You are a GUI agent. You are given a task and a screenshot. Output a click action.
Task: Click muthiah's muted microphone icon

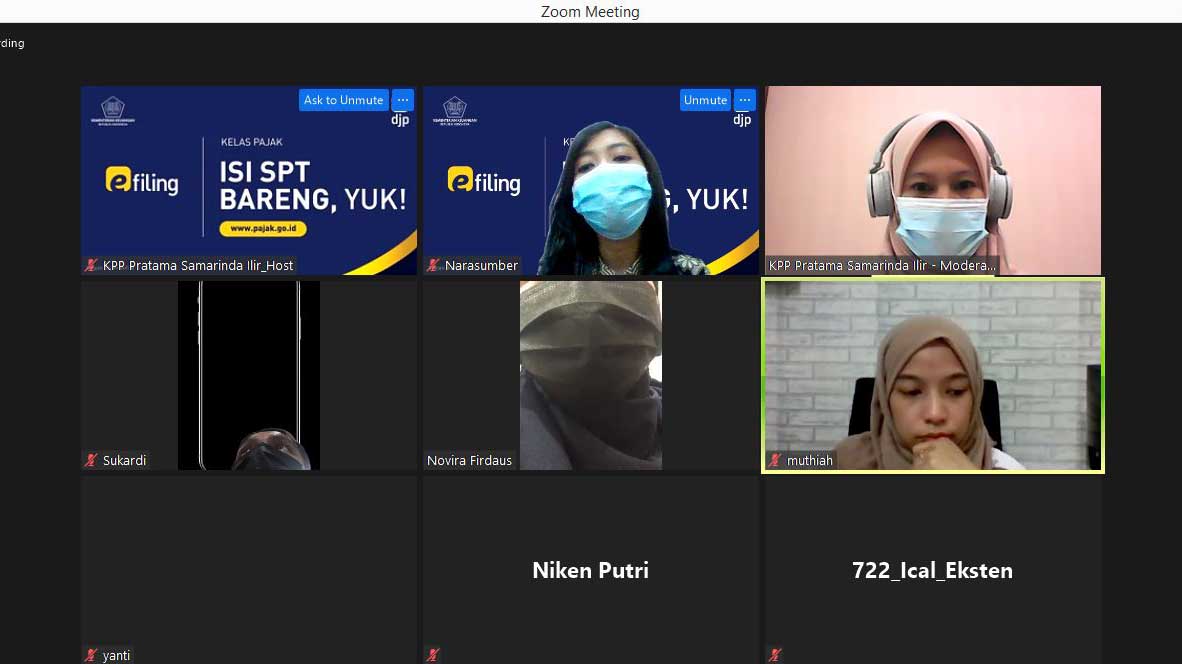tap(776, 461)
